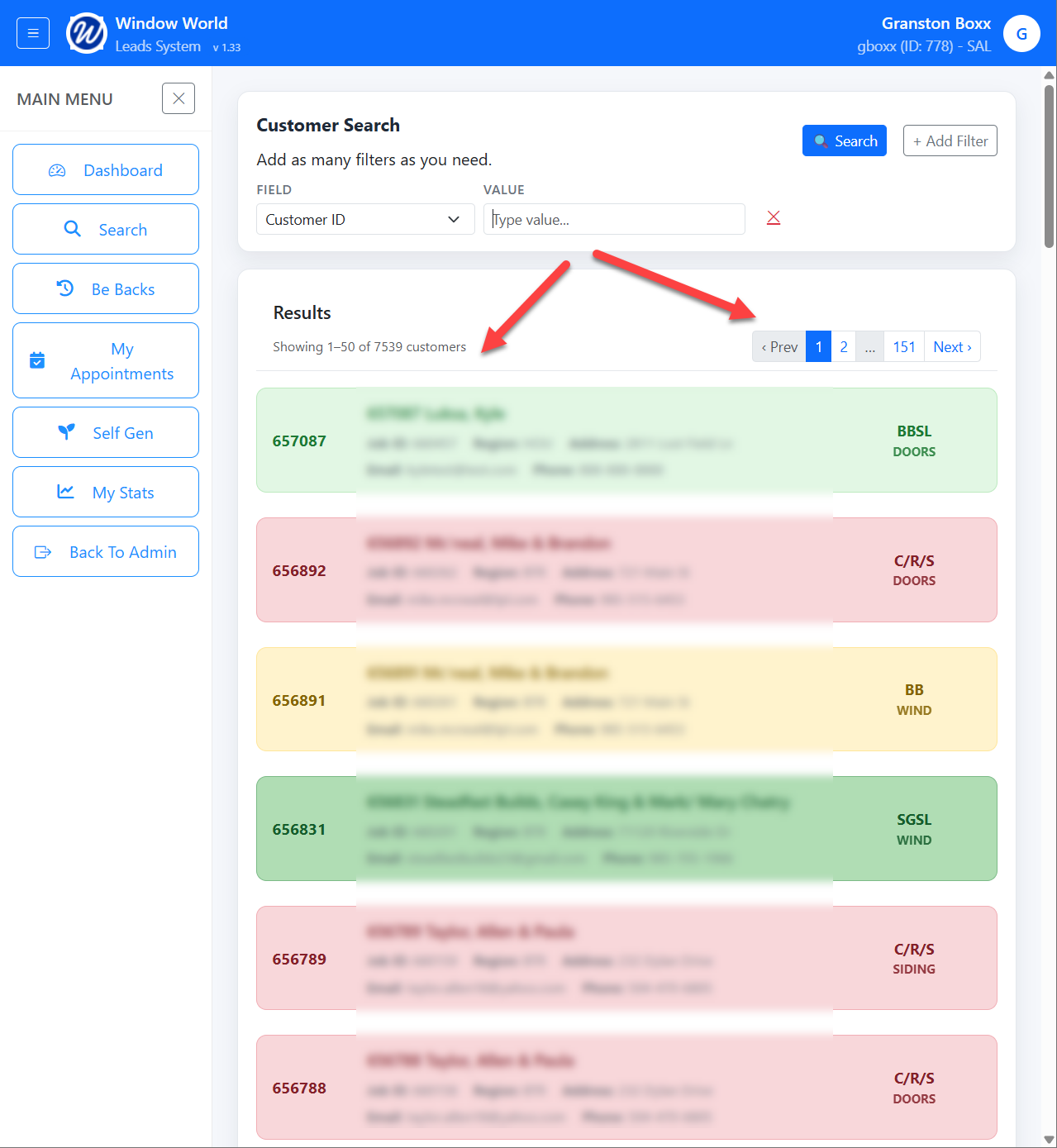This screenshot has height=1148, width=1057.
Task: Click the Back To Admin exit icon
Action: tap(43, 552)
